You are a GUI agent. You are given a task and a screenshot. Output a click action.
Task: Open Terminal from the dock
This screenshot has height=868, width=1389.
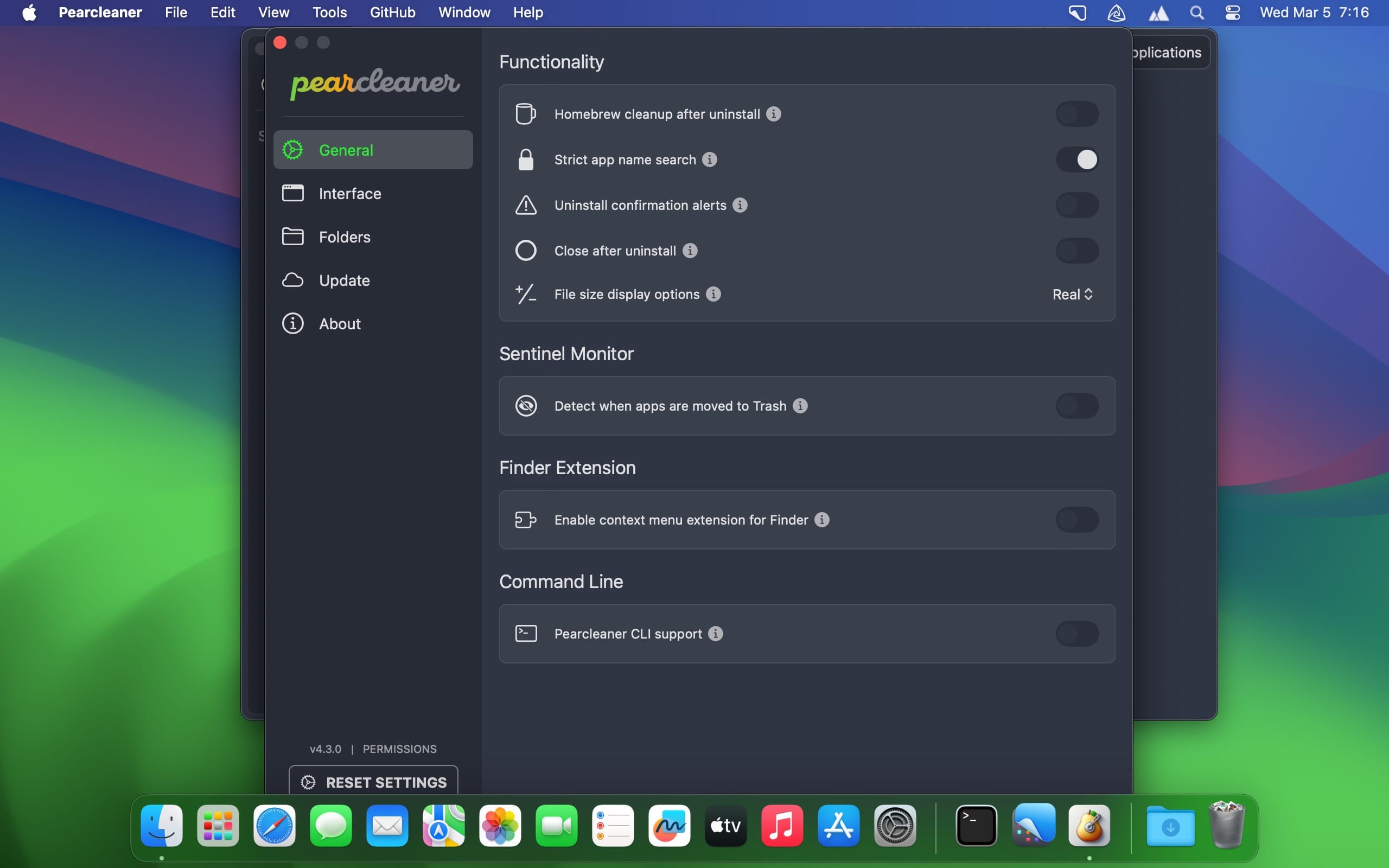pos(976,826)
